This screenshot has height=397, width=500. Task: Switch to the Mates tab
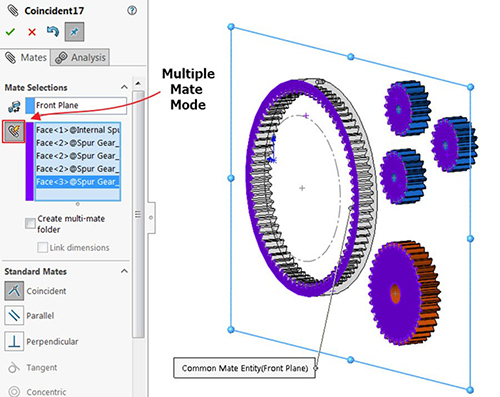(25, 58)
